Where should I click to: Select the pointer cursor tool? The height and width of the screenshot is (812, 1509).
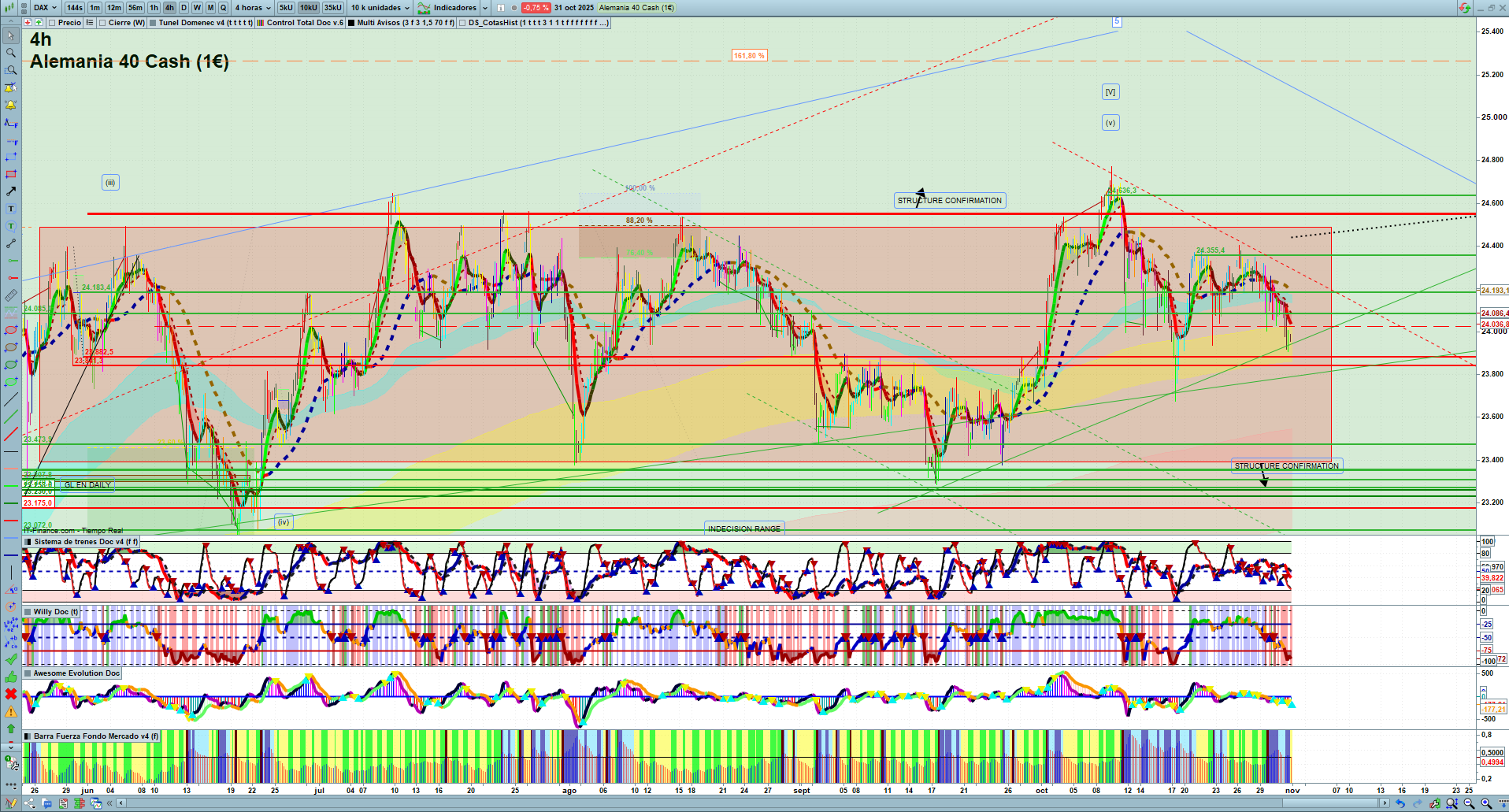11,35
